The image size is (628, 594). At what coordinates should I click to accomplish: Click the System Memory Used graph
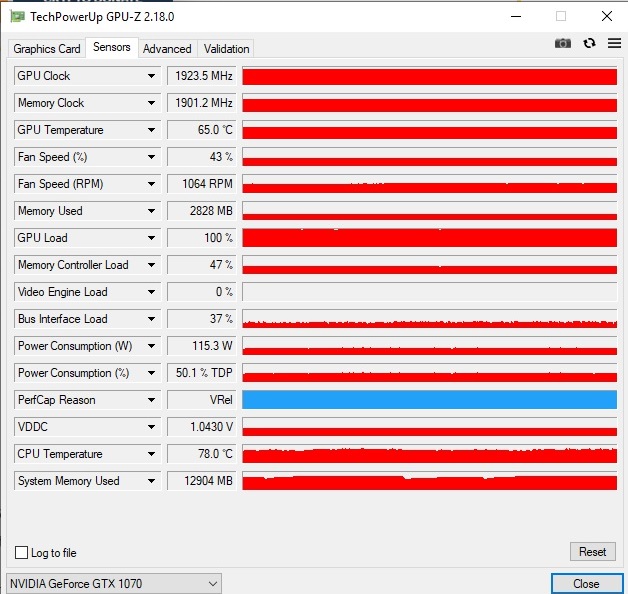[429, 481]
